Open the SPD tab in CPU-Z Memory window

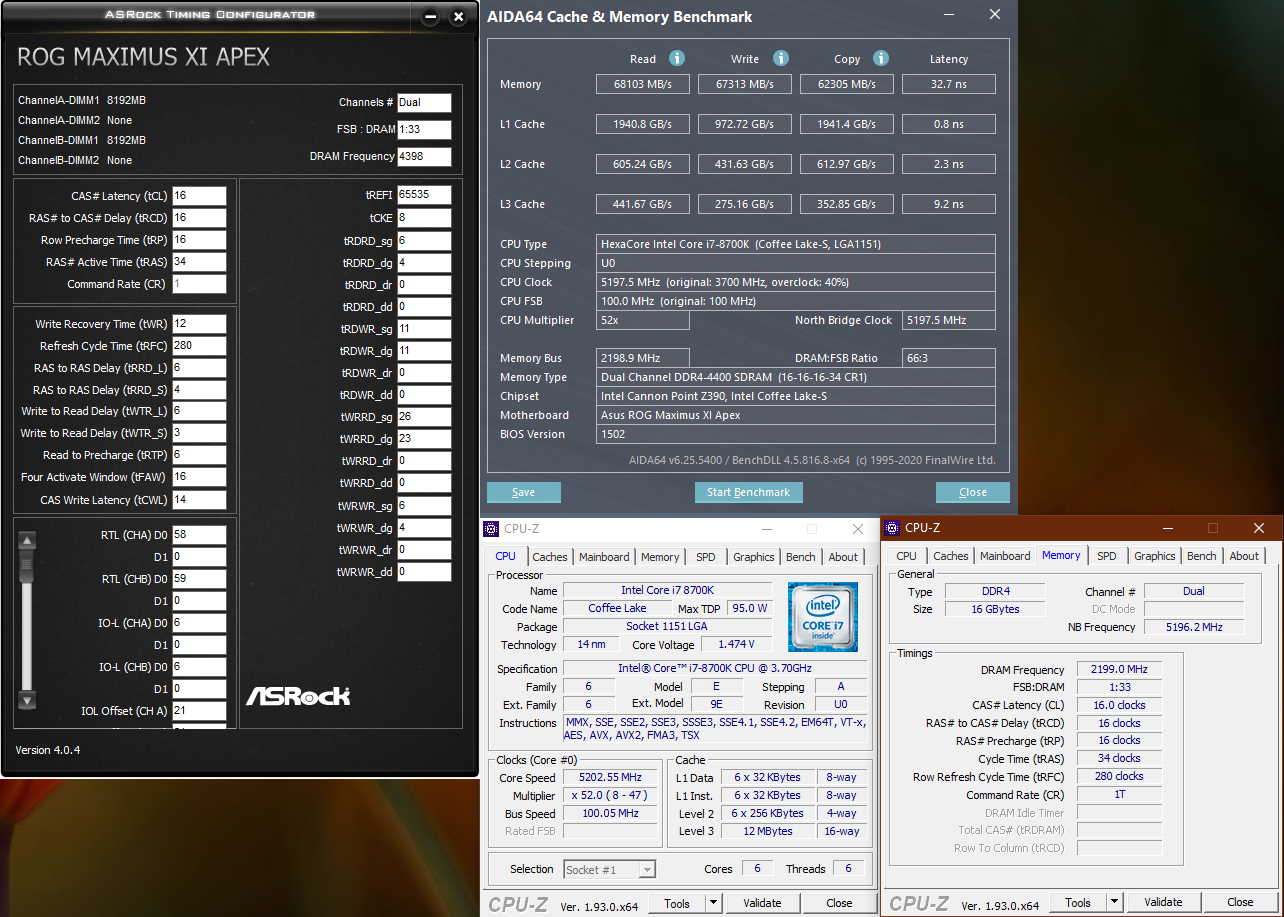(1107, 556)
